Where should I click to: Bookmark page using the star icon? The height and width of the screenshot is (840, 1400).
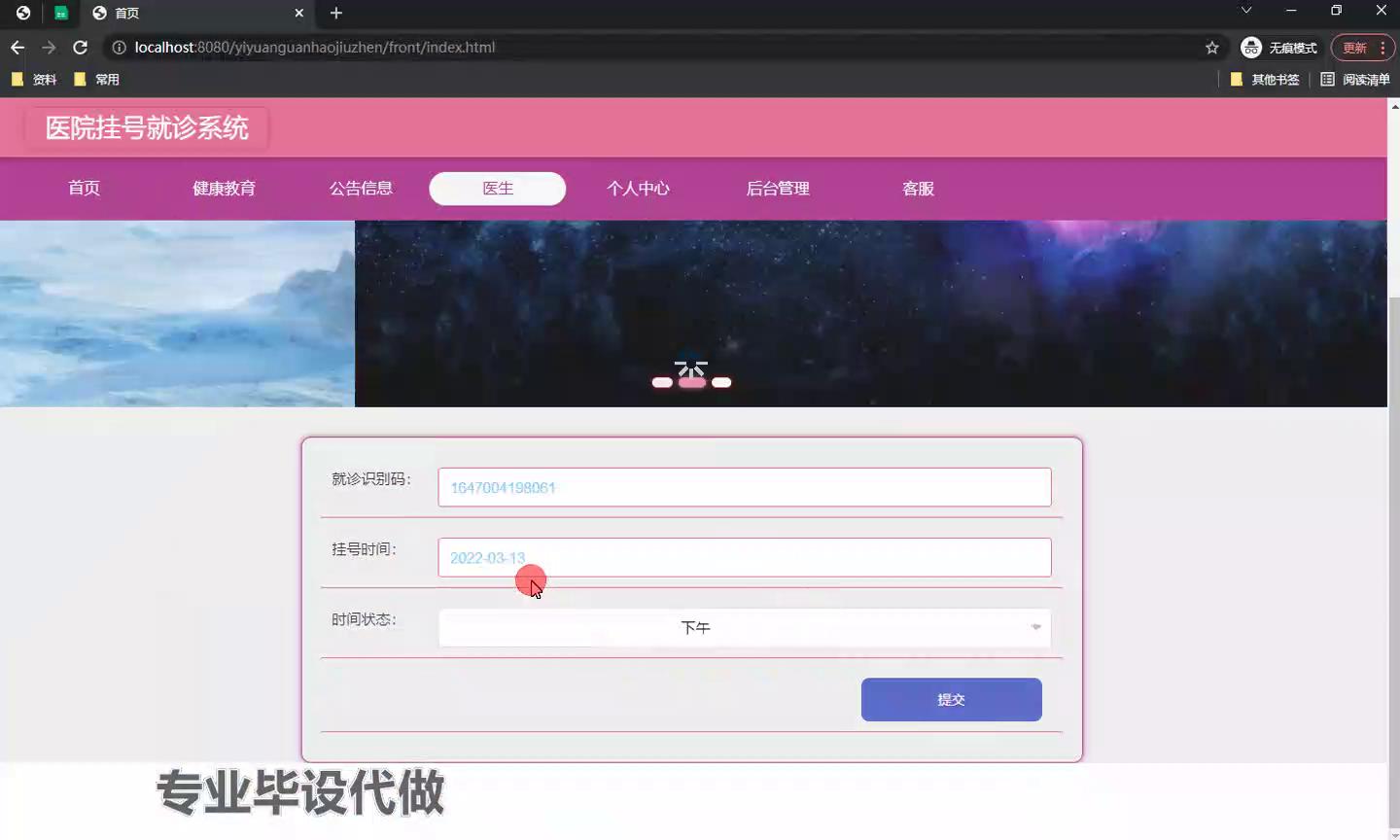click(1211, 48)
